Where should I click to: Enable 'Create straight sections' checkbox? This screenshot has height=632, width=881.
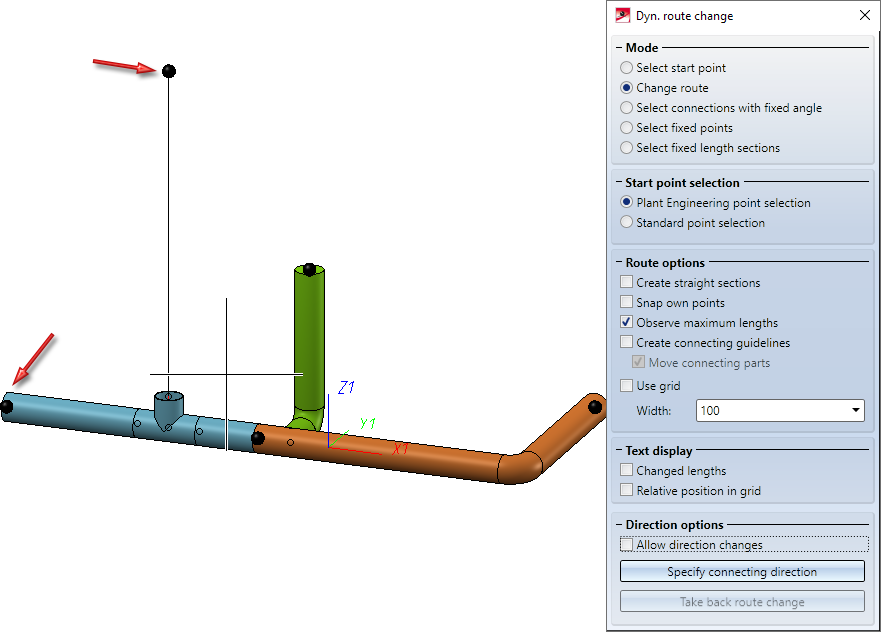click(626, 282)
